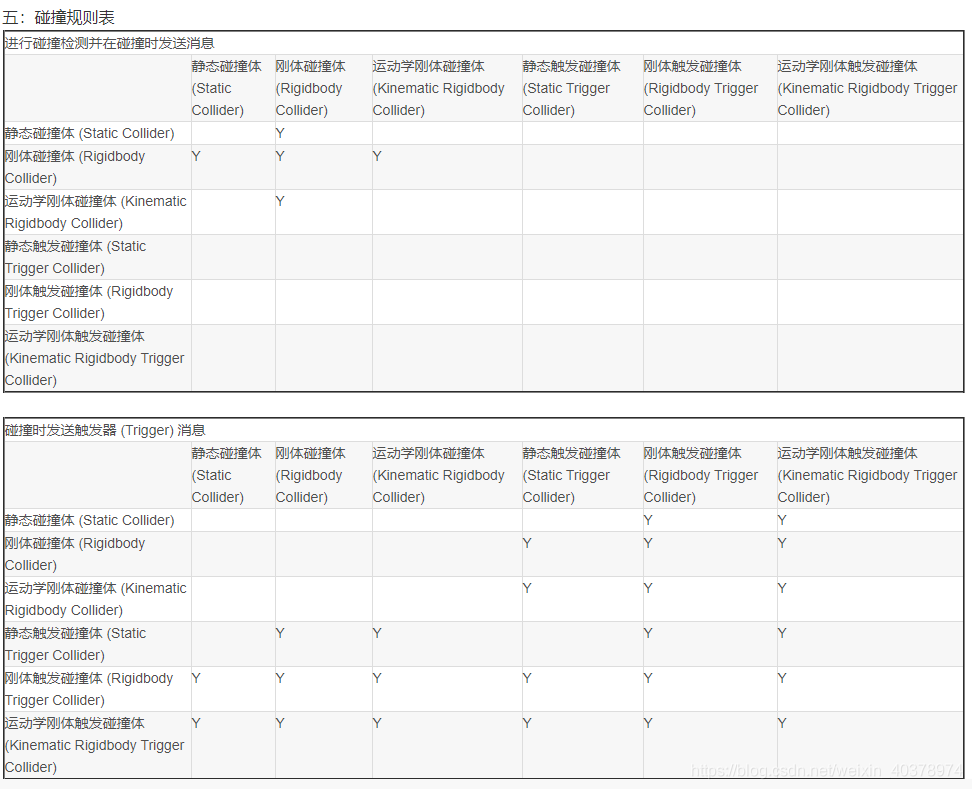Trigger table: Y at Rigidbody Trigger row, Kinematic Rigidbody Collider column
972x789 pixels.
(x=377, y=678)
